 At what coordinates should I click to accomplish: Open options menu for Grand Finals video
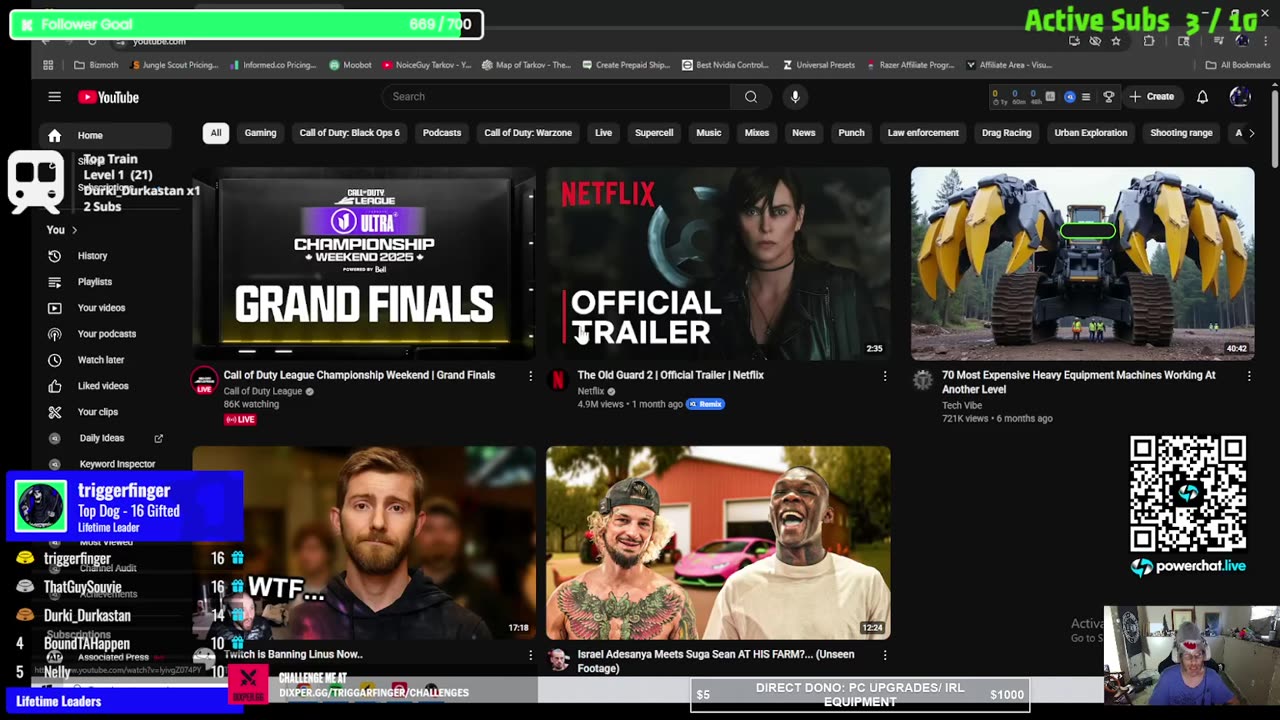(531, 376)
